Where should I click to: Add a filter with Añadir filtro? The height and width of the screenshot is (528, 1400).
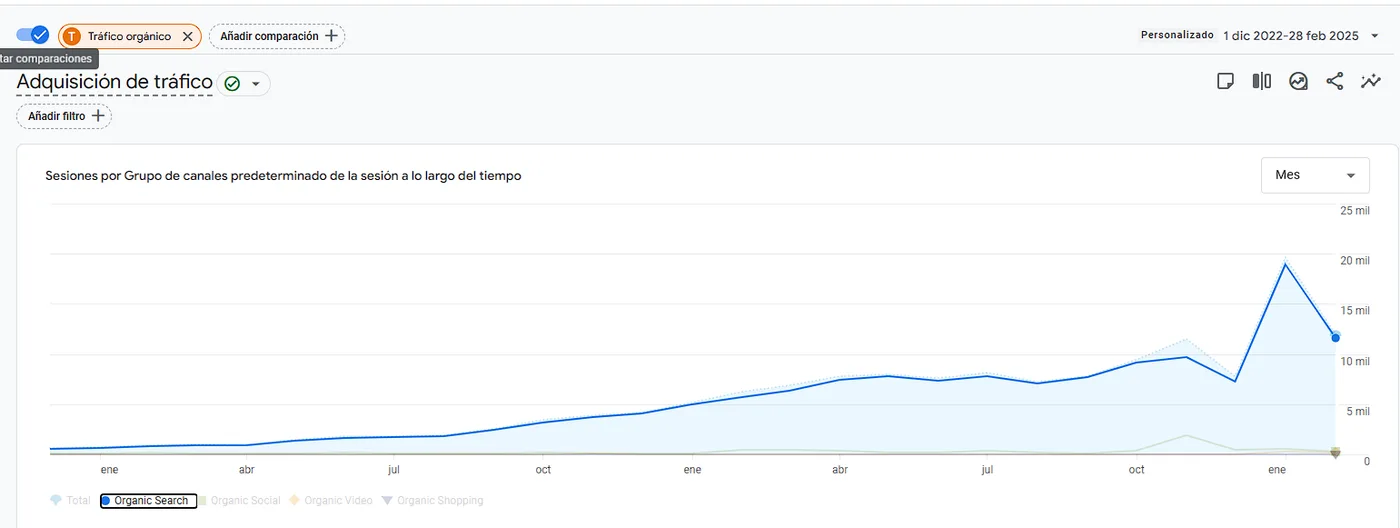point(65,116)
